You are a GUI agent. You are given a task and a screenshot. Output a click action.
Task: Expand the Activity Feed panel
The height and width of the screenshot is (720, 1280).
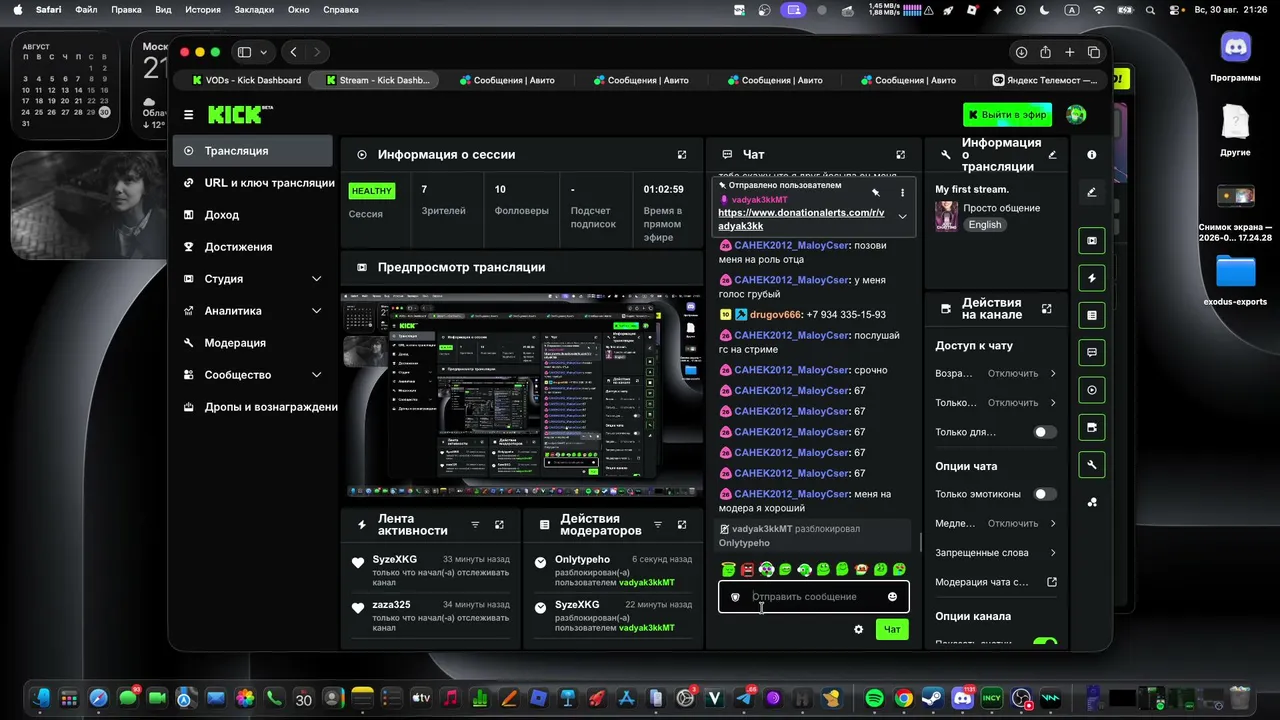(499, 524)
